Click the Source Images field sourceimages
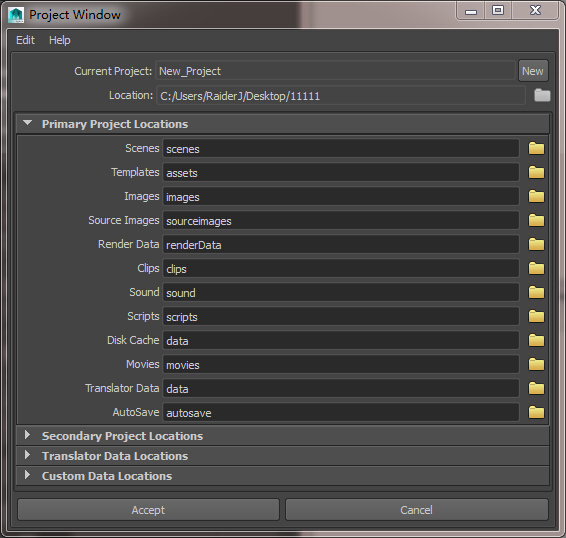This screenshot has height=538, width=566. click(x=341, y=220)
